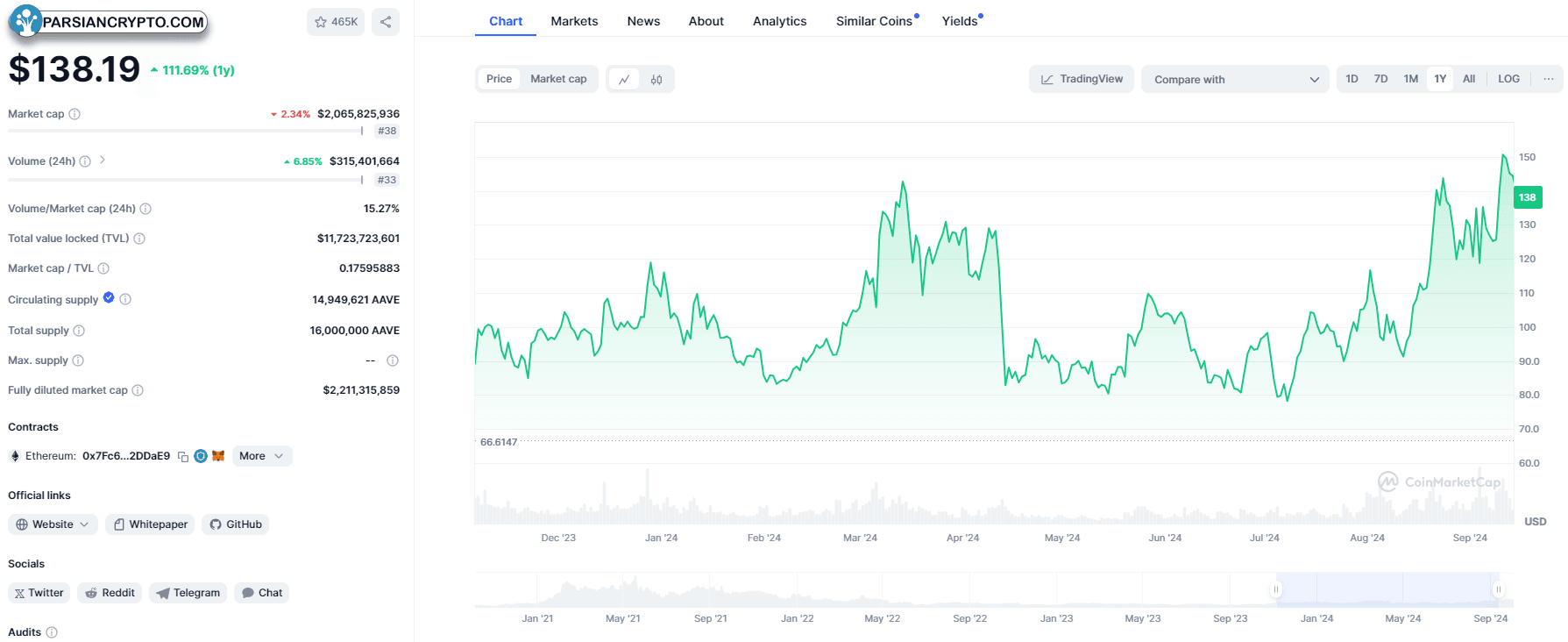Click info icon beside Market cap / TVL
This screenshot has height=642, width=1568.
(x=103, y=268)
